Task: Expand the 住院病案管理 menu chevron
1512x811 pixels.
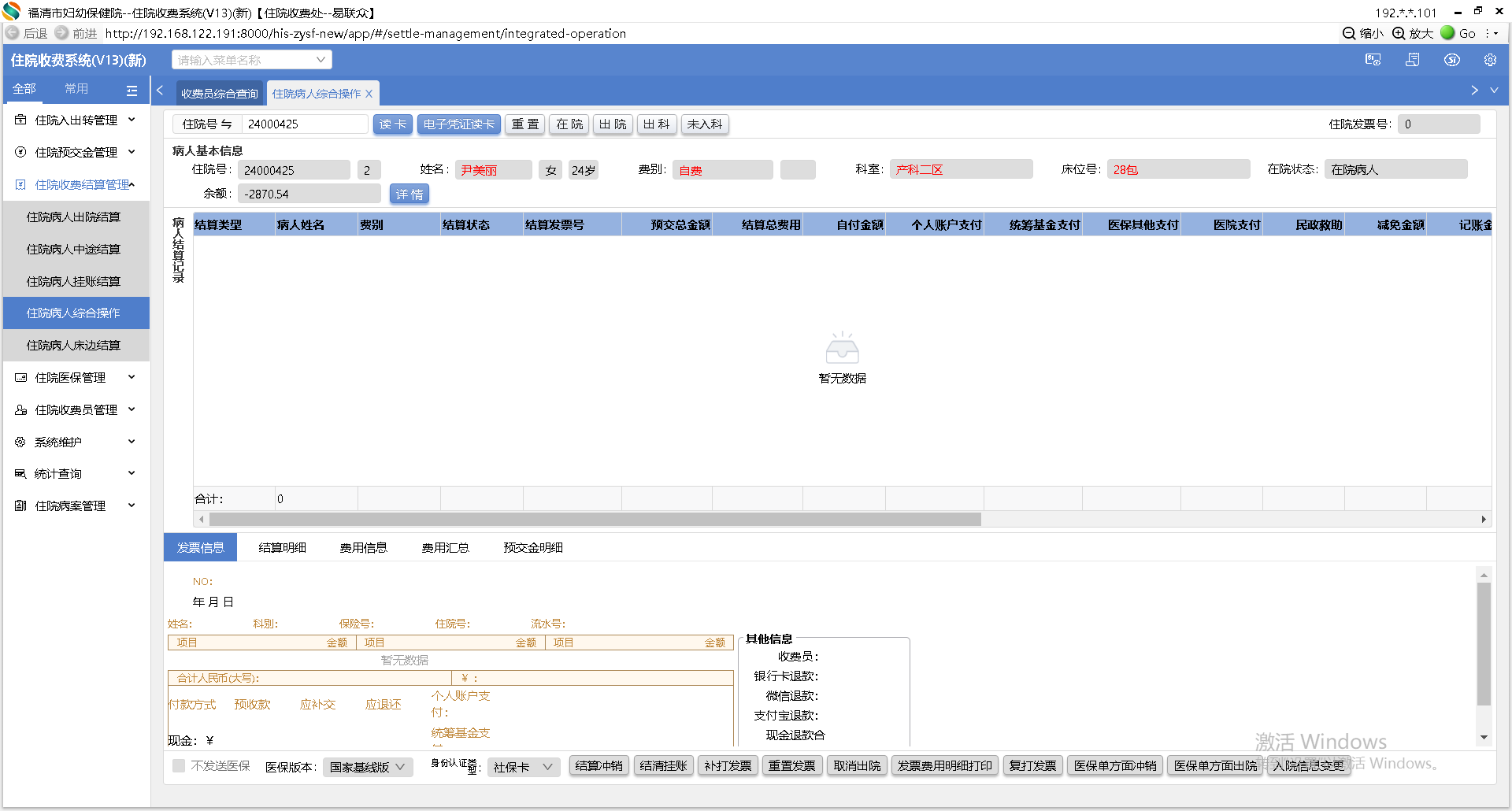Action: pos(132,505)
